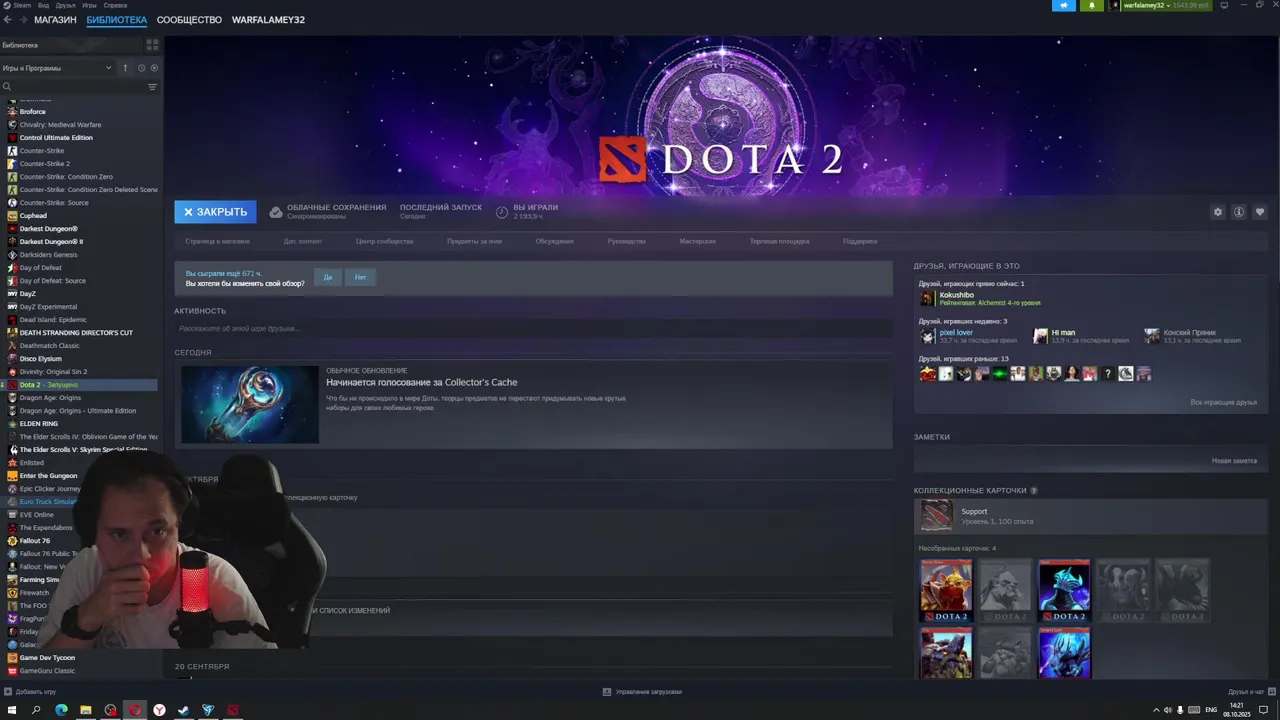Open the Торговая площадка link

coord(779,241)
